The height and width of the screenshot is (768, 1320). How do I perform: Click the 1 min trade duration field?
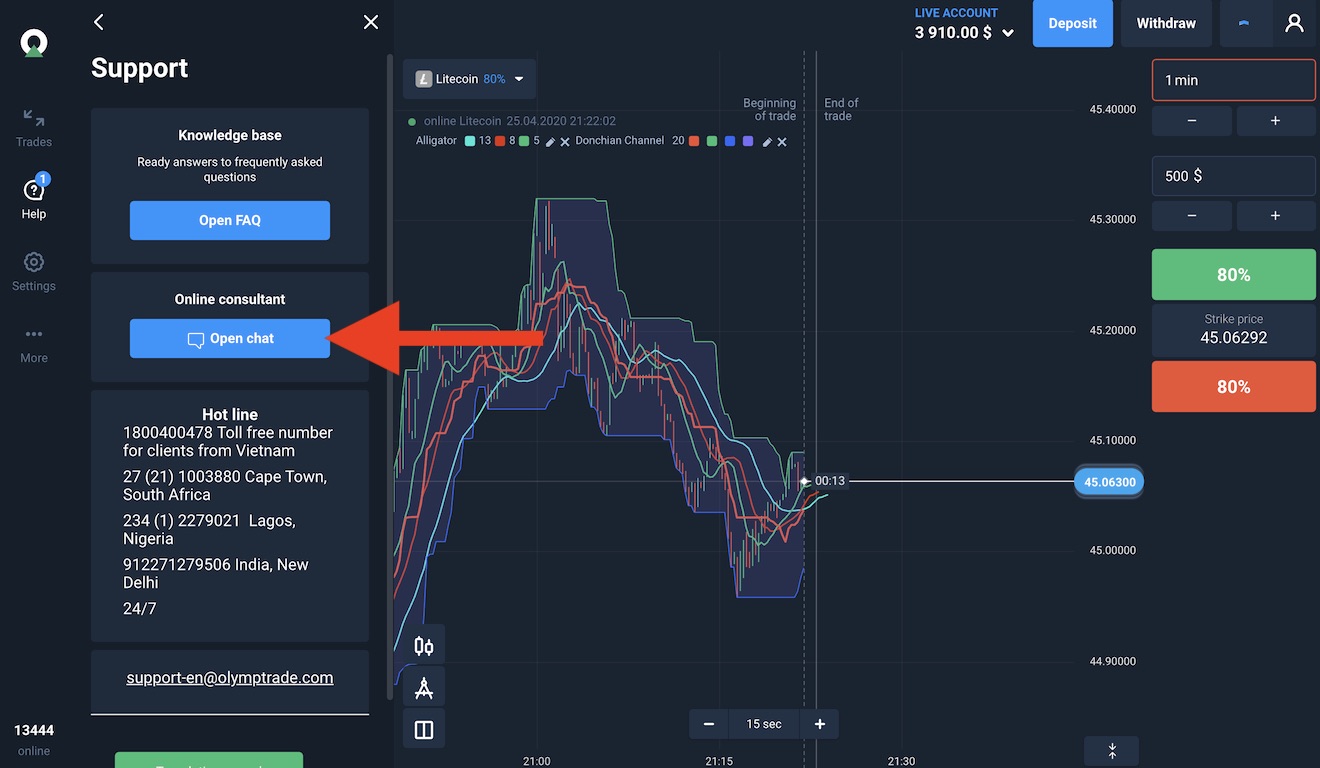[1233, 80]
